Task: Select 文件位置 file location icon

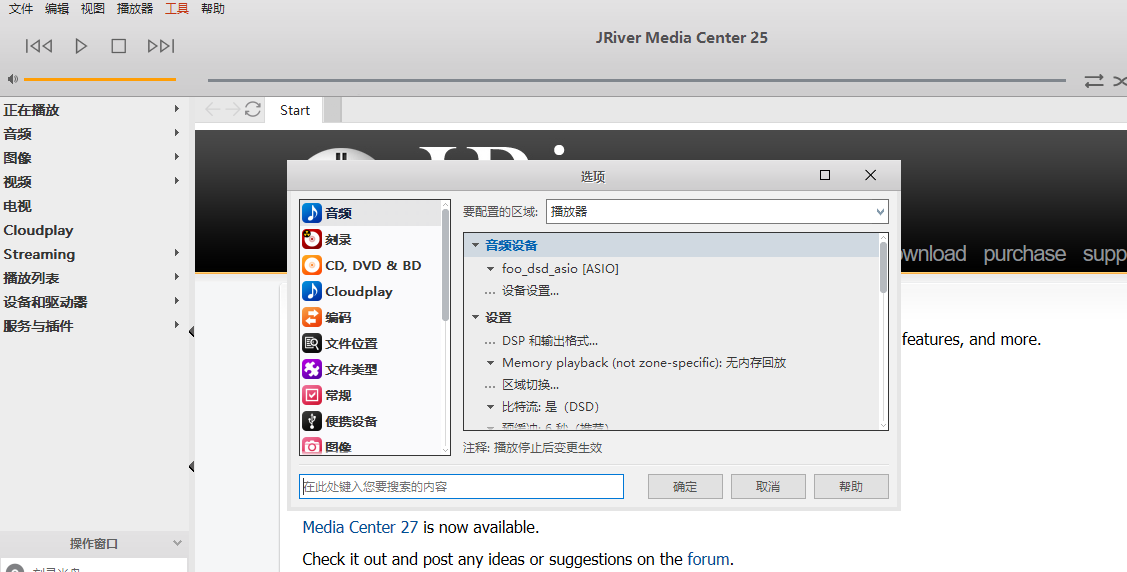Action: pyautogui.click(x=312, y=343)
